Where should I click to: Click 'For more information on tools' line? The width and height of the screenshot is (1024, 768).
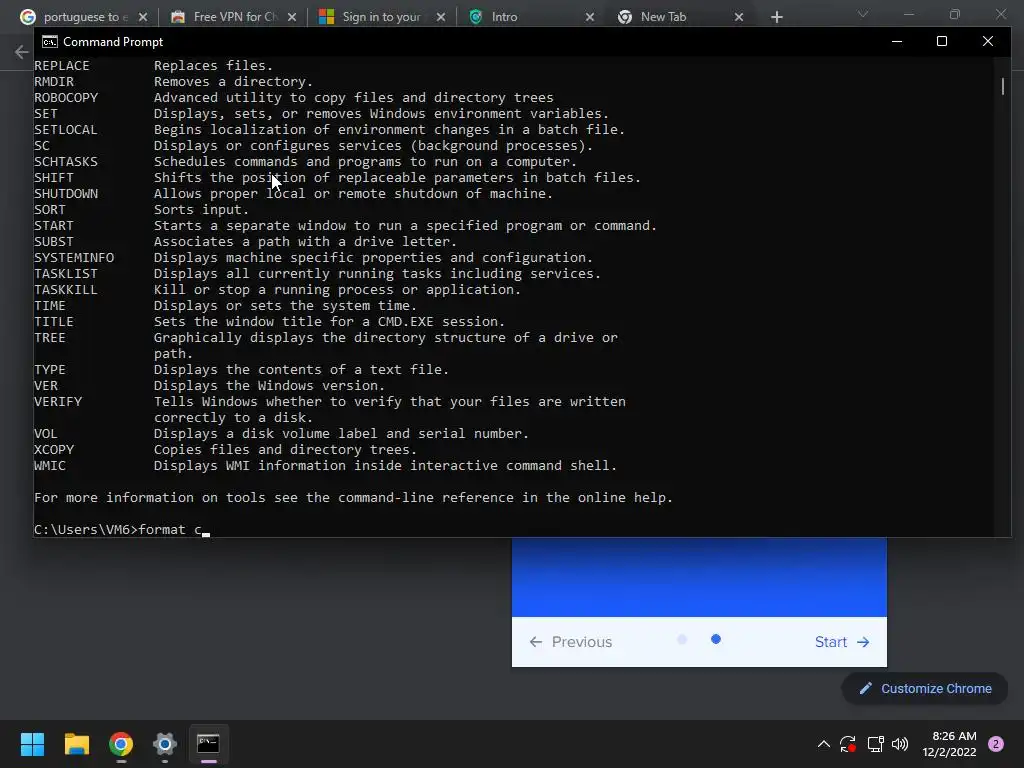tap(353, 498)
